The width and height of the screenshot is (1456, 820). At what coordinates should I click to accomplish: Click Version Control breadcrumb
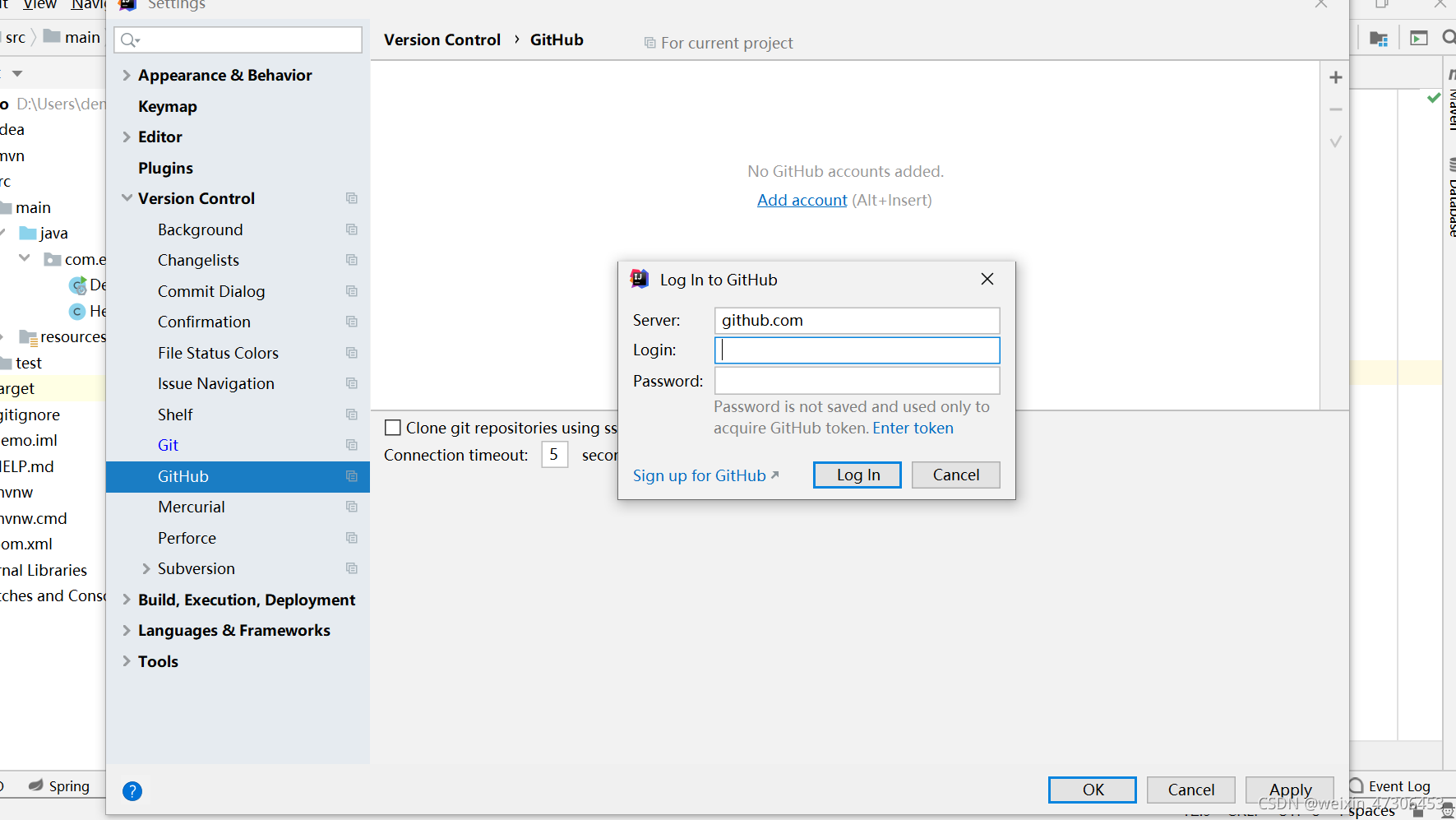point(442,39)
